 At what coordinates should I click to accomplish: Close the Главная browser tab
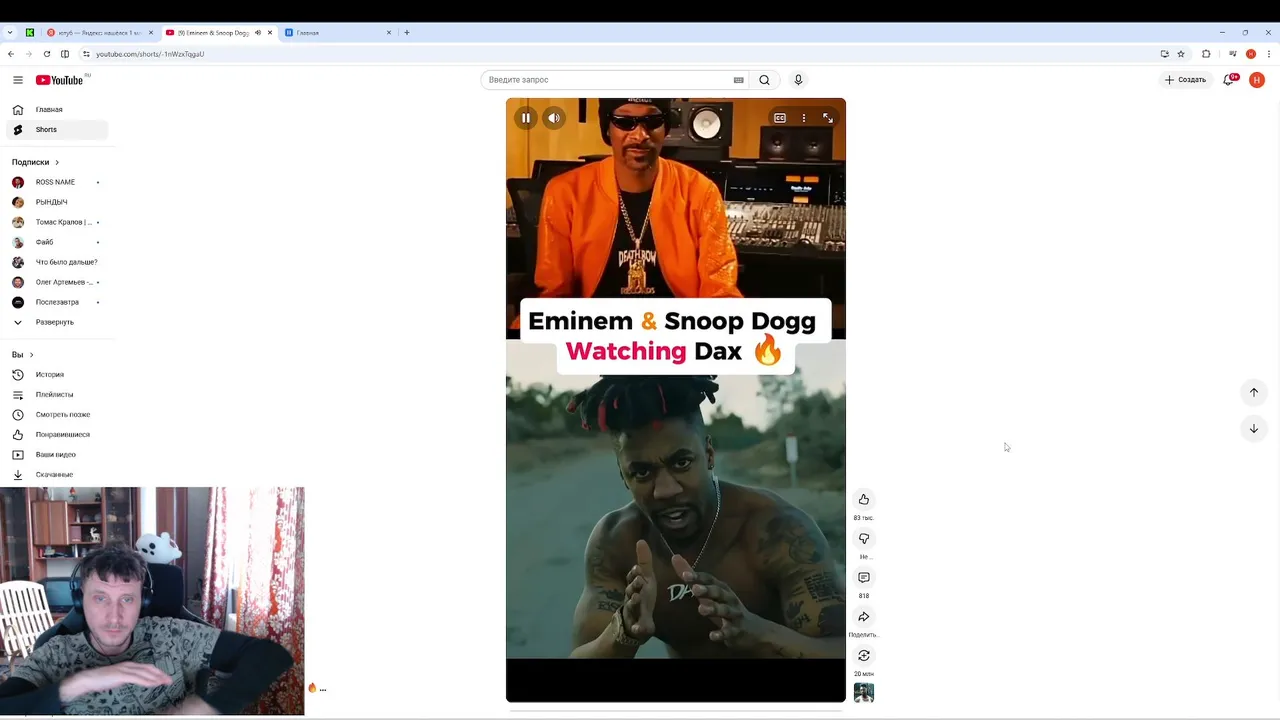coord(389,33)
